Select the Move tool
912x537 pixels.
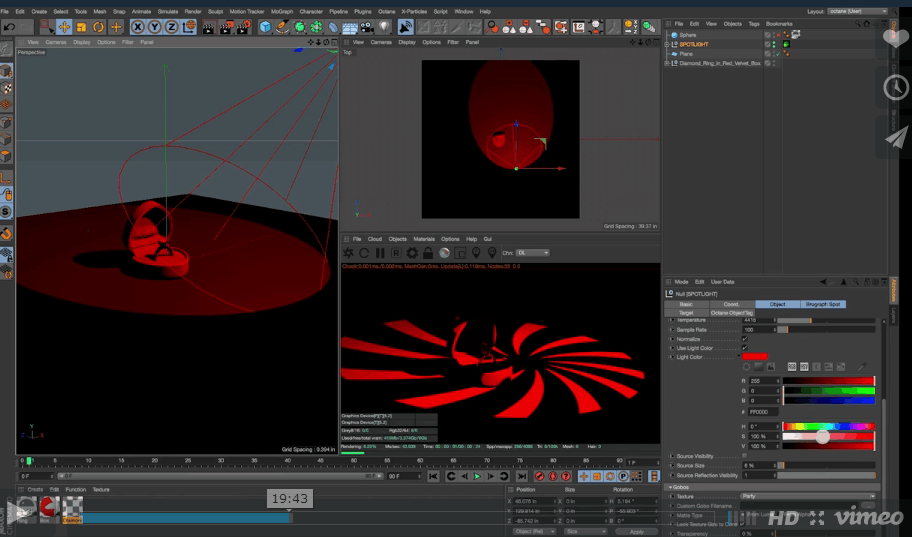[64, 27]
